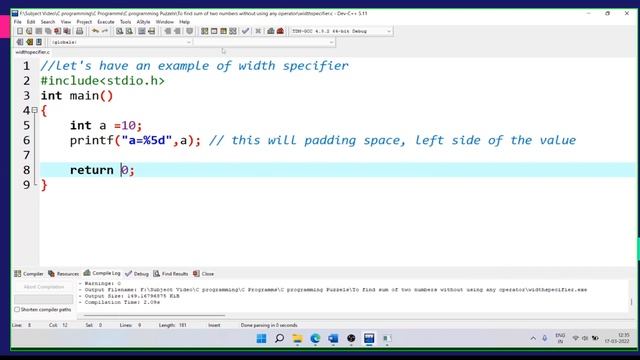Open the Execute menu

click(x=106, y=22)
